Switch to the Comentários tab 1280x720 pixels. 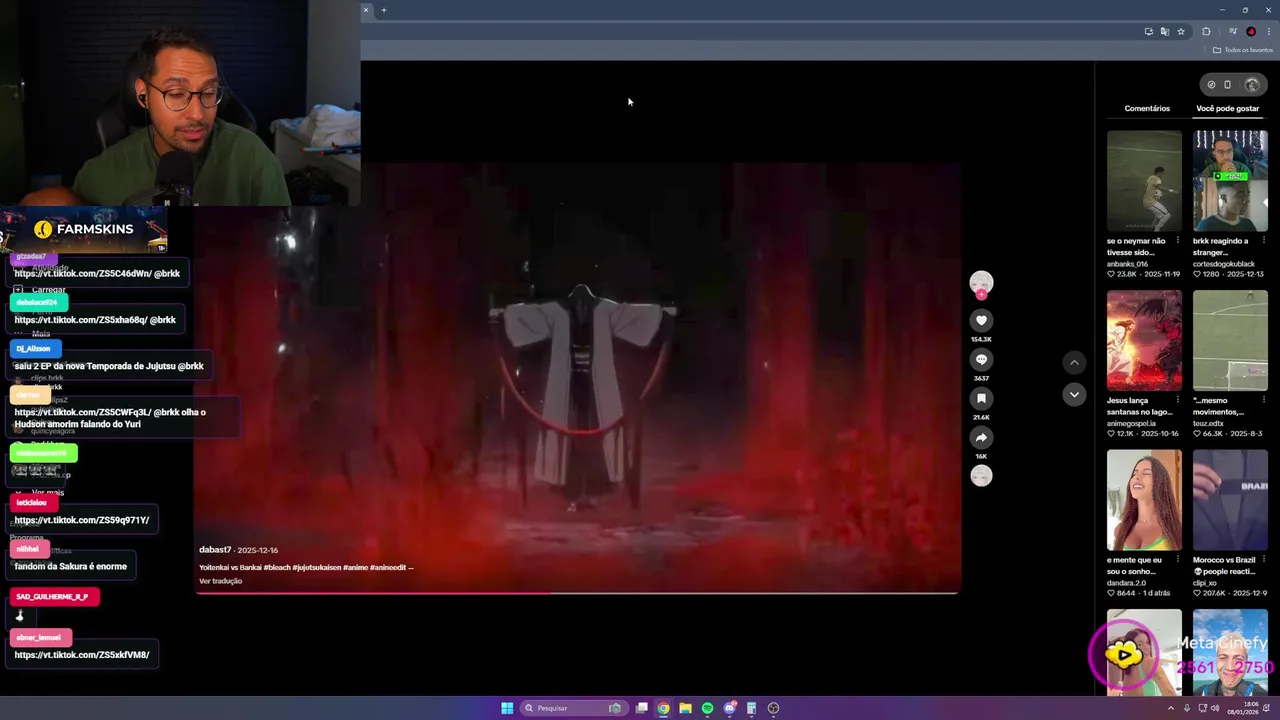(1147, 108)
